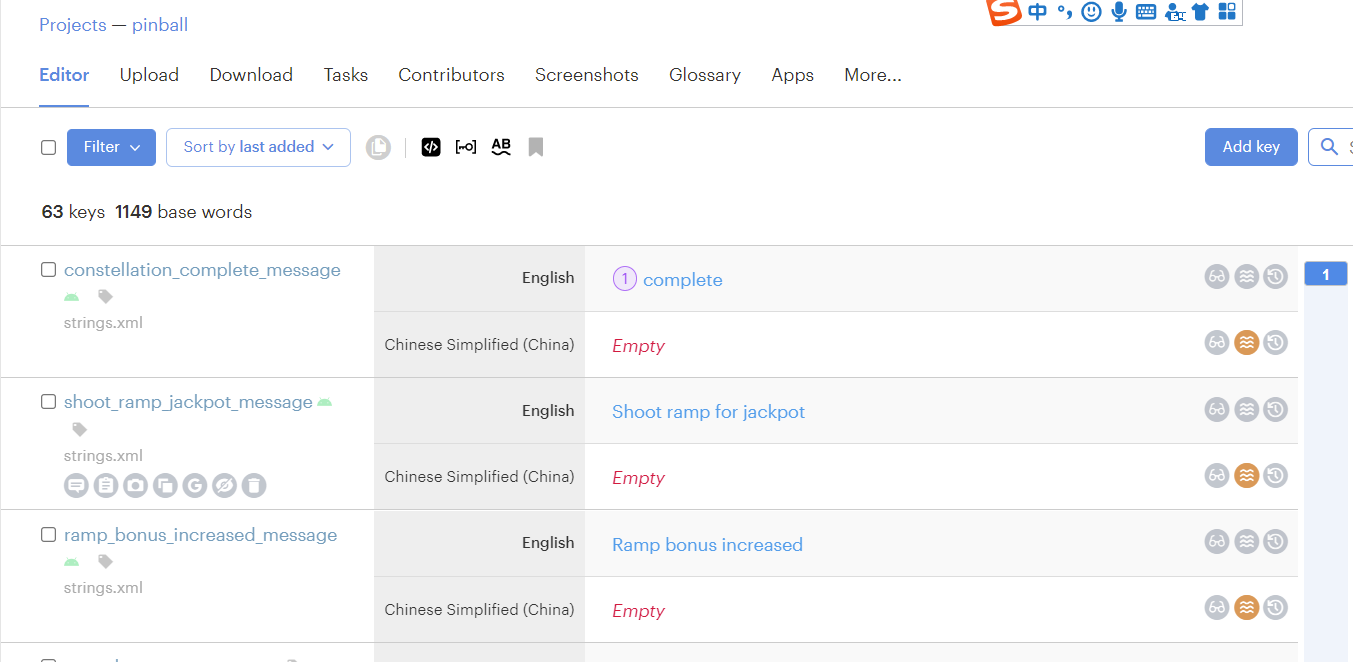Image resolution: width=1353 pixels, height=662 pixels.
Task: Toggle key ID display with the key icon
Action: coord(466,146)
